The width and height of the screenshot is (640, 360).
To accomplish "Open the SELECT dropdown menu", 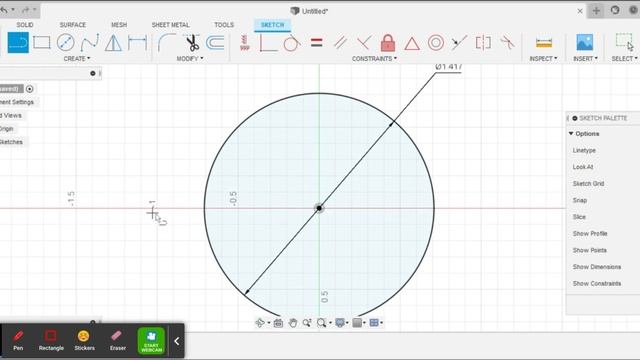I will [x=624, y=59].
